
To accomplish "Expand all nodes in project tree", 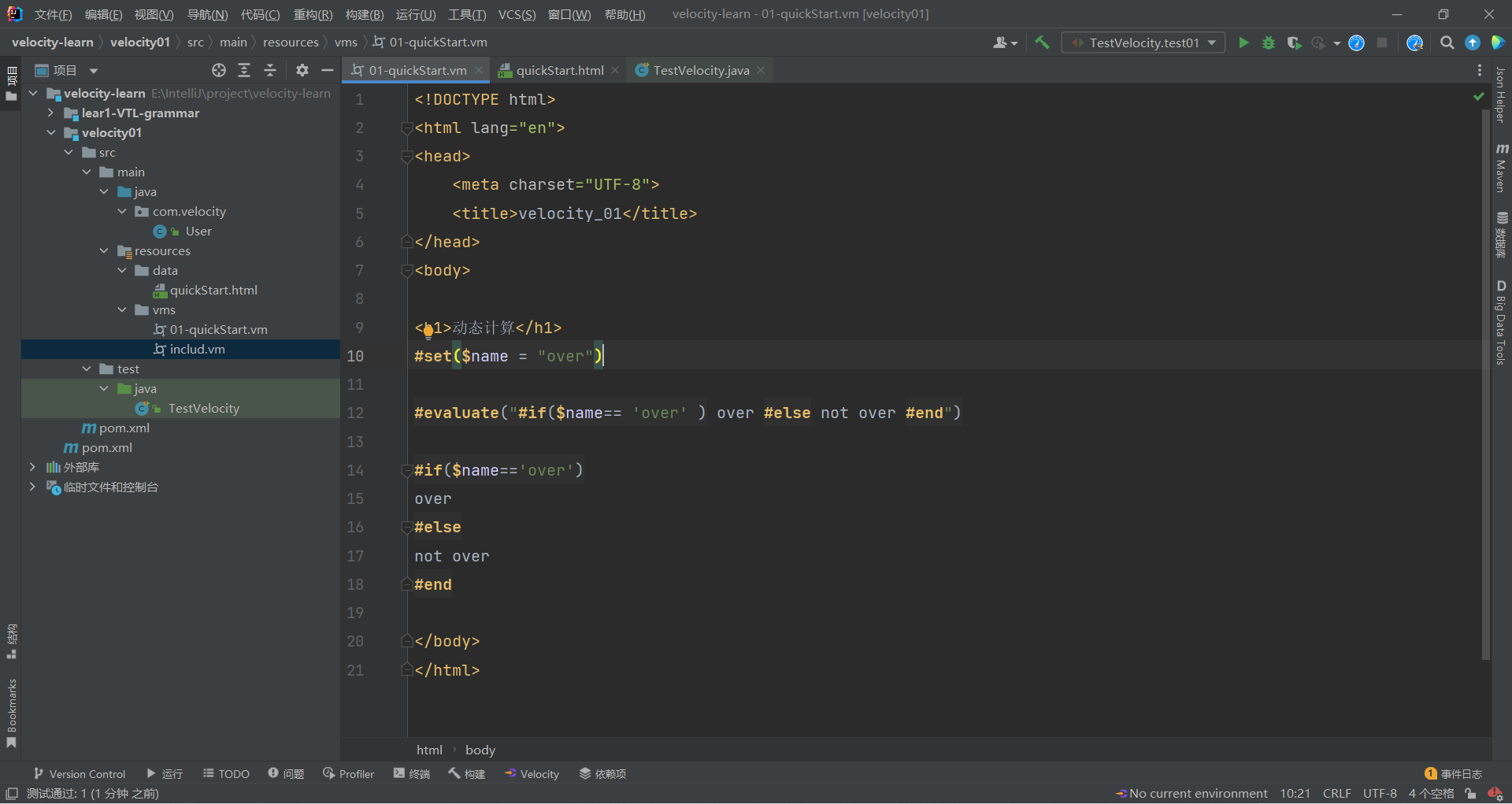I will point(244,70).
